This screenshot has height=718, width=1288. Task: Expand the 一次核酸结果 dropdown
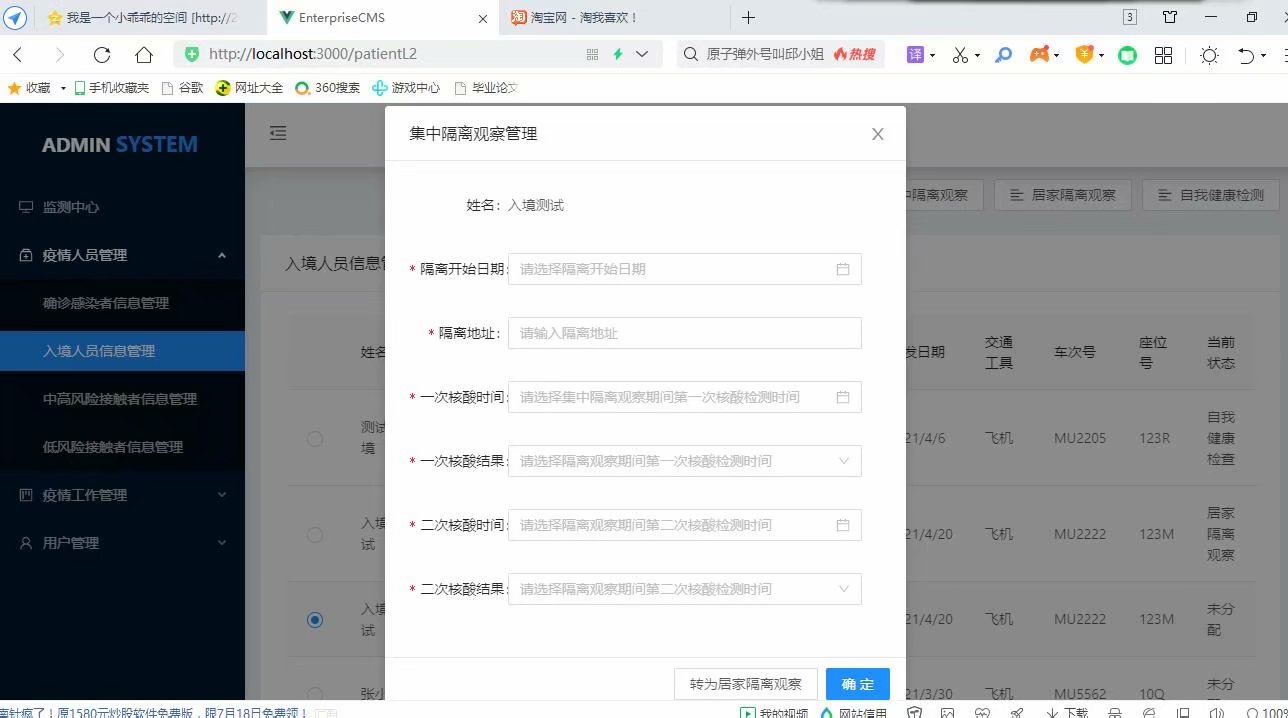point(684,461)
